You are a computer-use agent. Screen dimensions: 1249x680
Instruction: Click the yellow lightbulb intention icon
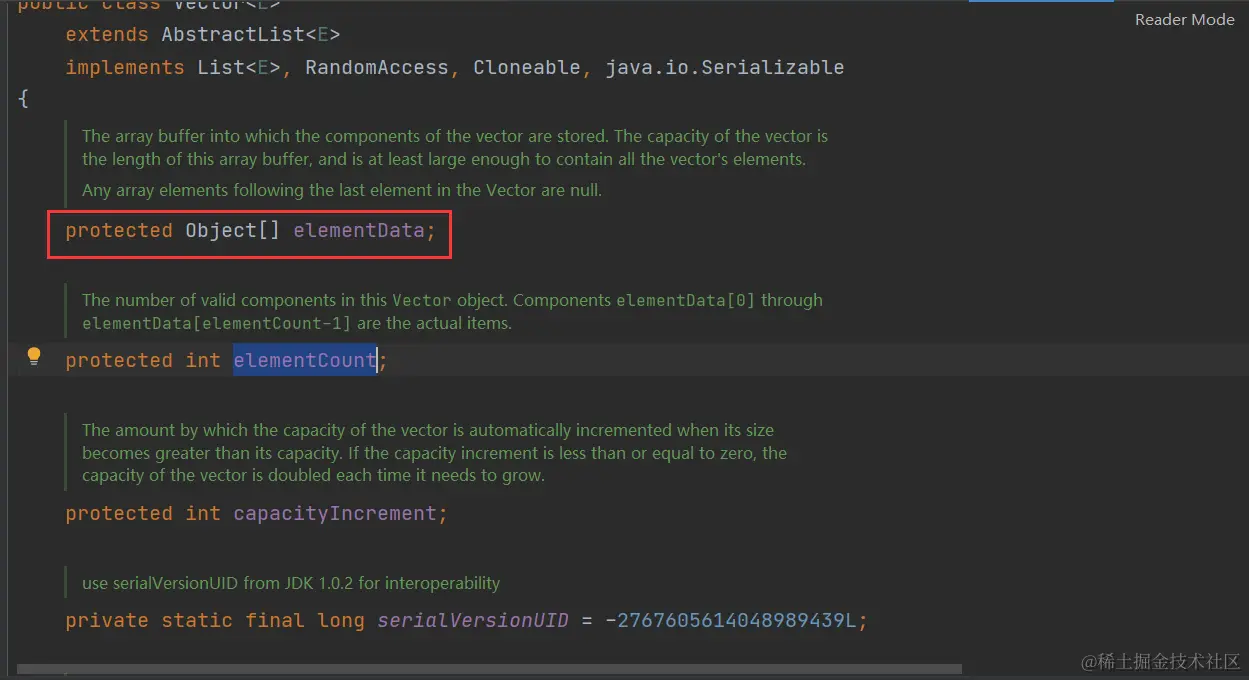click(34, 356)
